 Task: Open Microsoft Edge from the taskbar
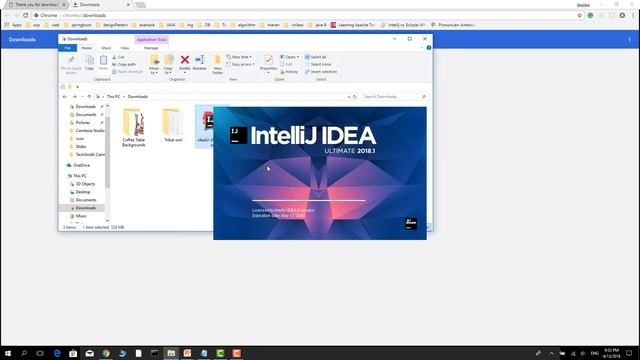click(57, 353)
